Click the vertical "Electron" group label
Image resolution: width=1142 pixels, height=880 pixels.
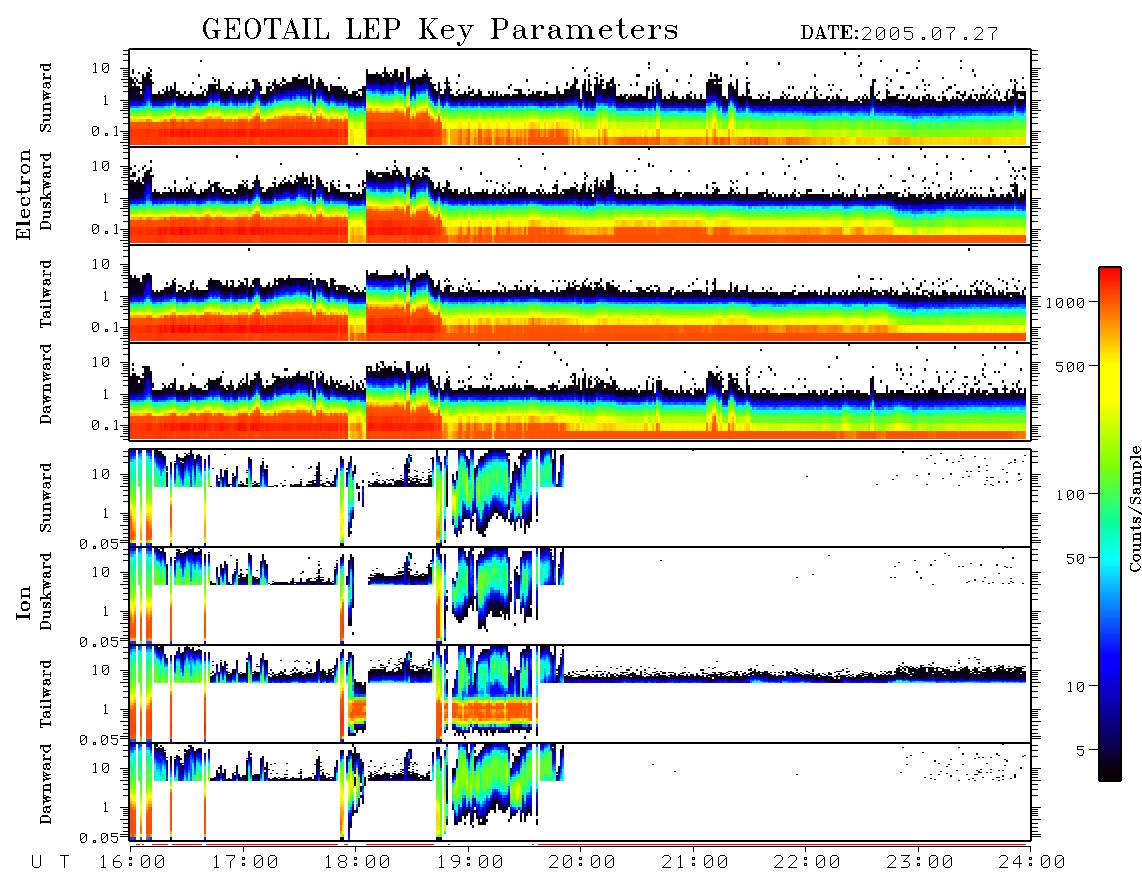[24, 194]
